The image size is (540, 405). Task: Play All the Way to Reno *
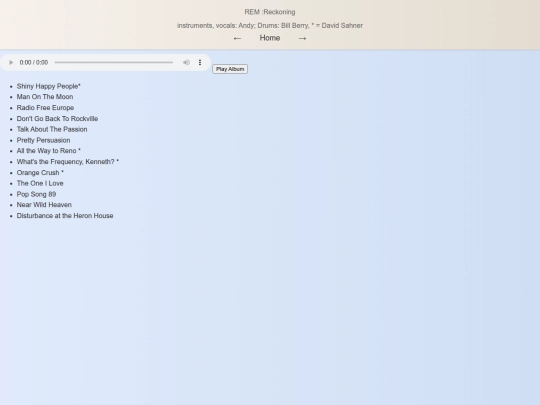coord(49,151)
